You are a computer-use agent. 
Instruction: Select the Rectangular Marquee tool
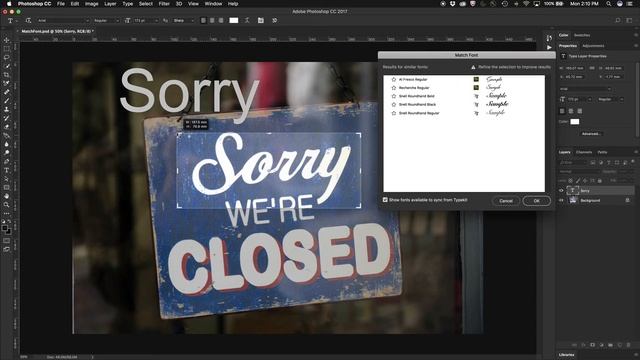point(7,49)
